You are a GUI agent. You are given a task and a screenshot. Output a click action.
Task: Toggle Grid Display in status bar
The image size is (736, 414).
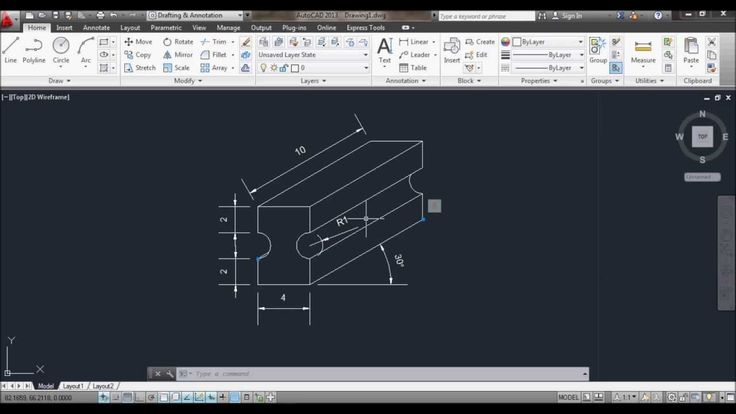(128, 397)
